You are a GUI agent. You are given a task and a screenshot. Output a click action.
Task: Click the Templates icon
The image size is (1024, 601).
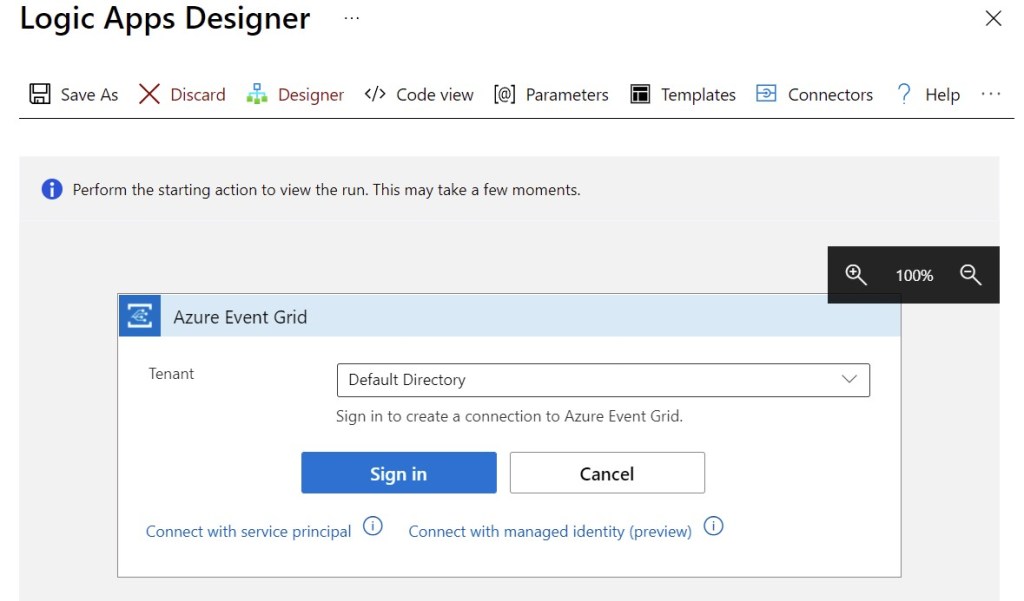coord(640,94)
